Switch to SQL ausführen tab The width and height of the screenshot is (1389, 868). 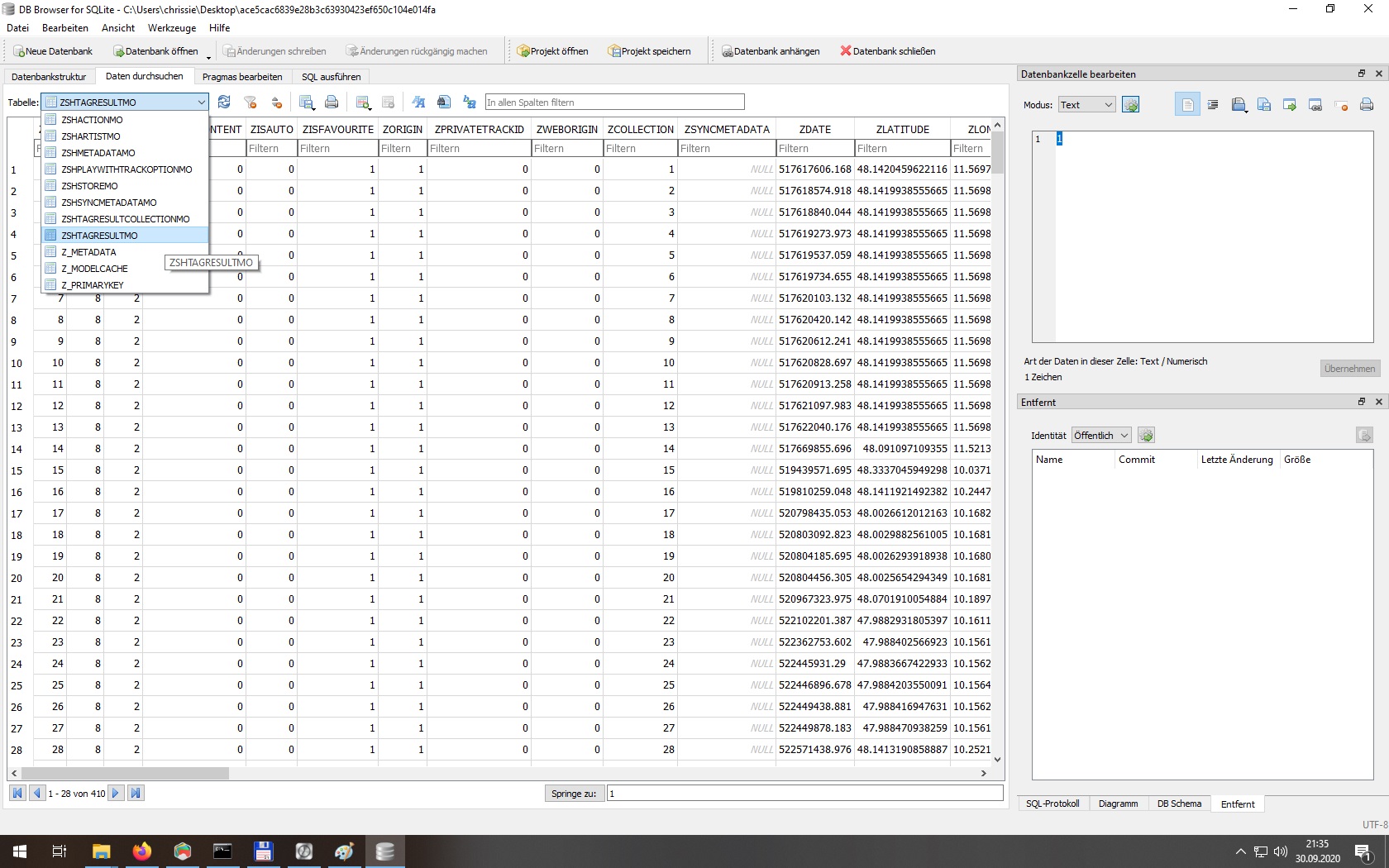(331, 77)
